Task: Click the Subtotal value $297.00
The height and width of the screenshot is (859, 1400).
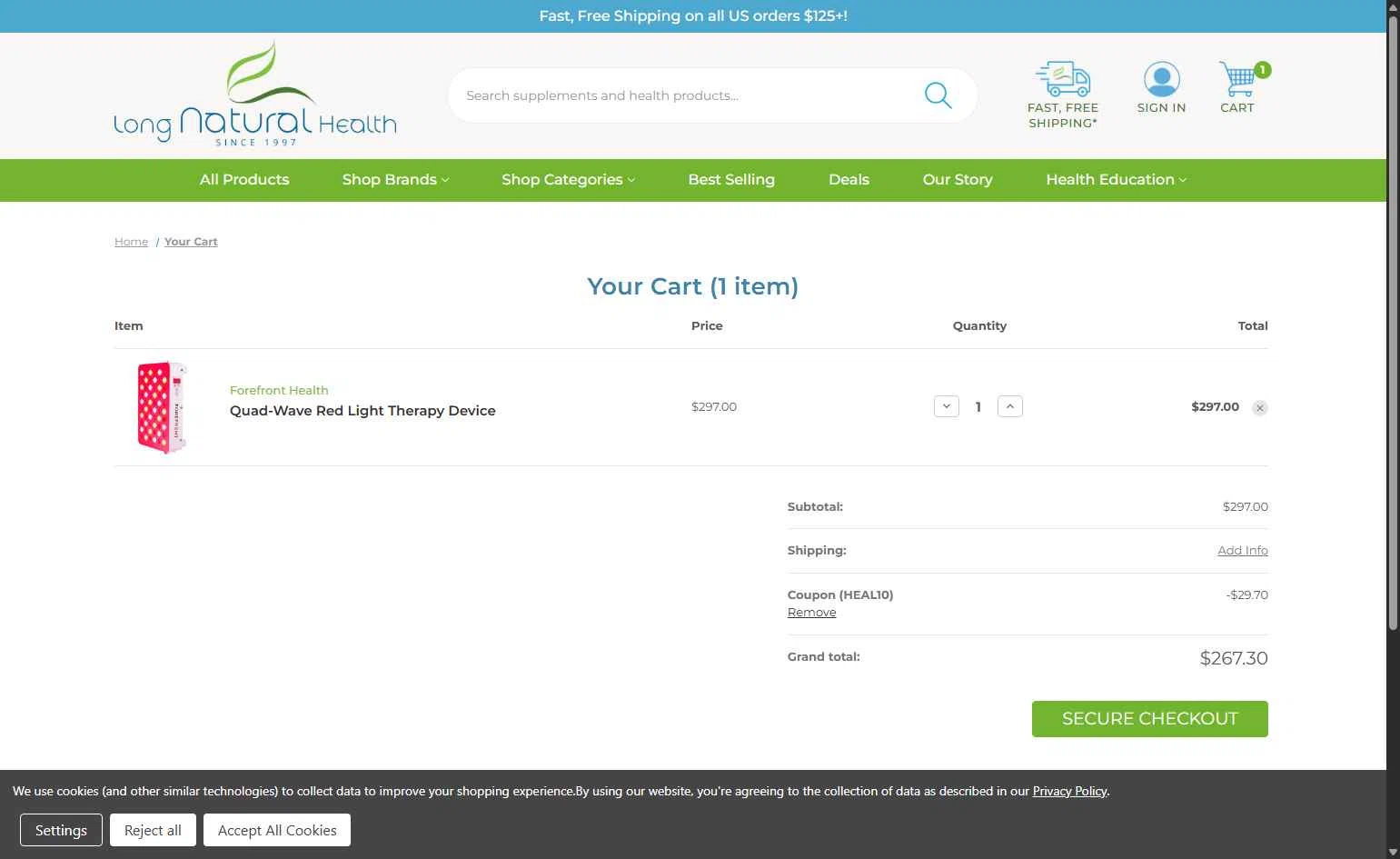Action: (x=1245, y=507)
